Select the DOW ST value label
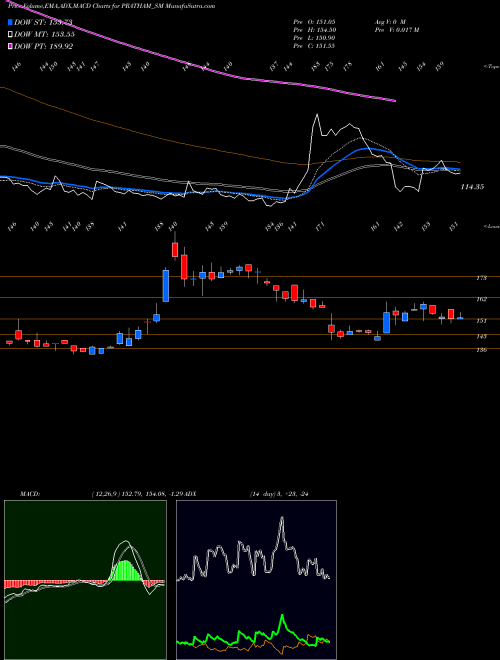 coord(43,22)
